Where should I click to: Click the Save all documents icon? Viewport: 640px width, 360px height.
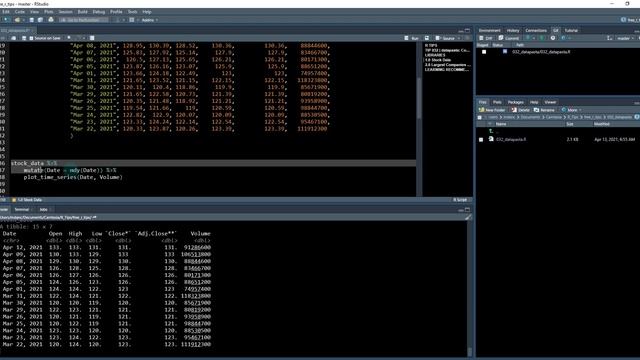[x=40, y=20]
